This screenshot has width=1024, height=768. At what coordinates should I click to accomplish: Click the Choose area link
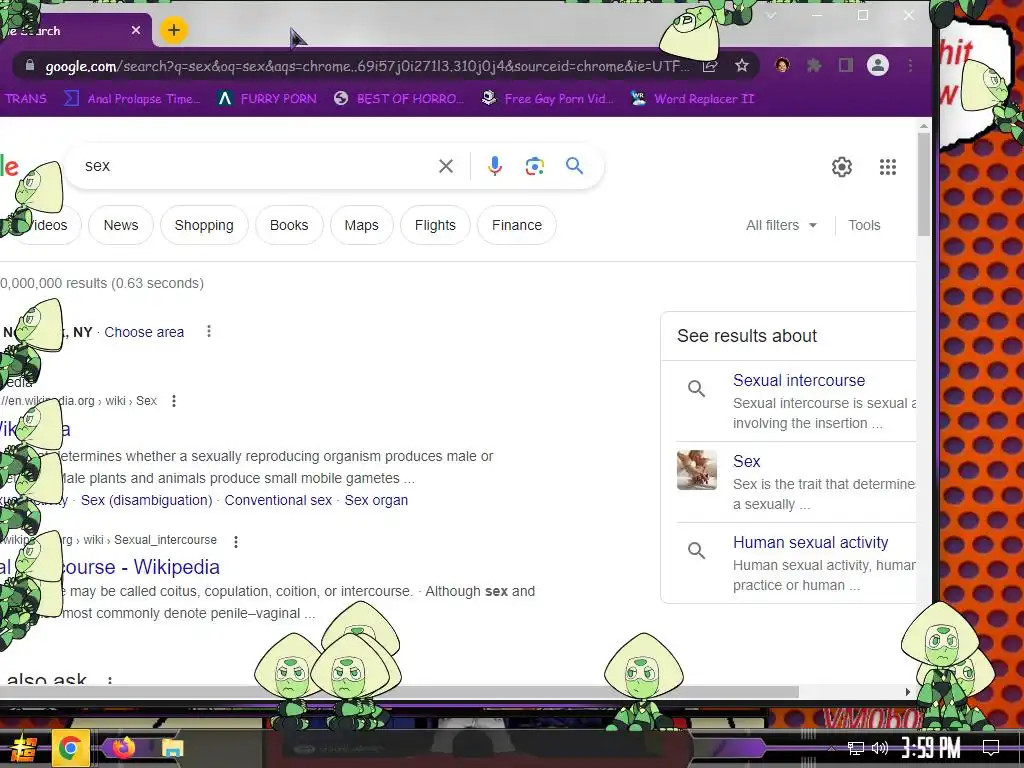pyautogui.click(x=144, y=332)
